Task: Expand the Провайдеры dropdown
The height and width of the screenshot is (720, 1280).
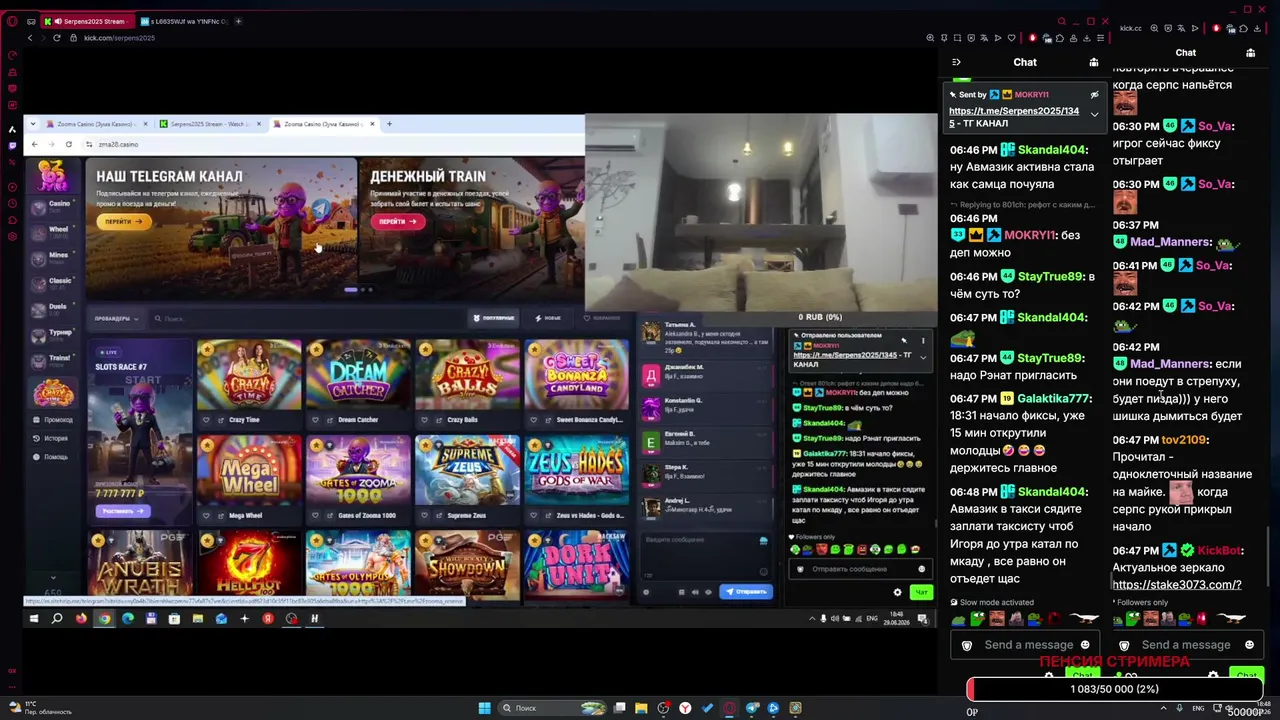Action: pyautogui.click(x=115, y=318)
